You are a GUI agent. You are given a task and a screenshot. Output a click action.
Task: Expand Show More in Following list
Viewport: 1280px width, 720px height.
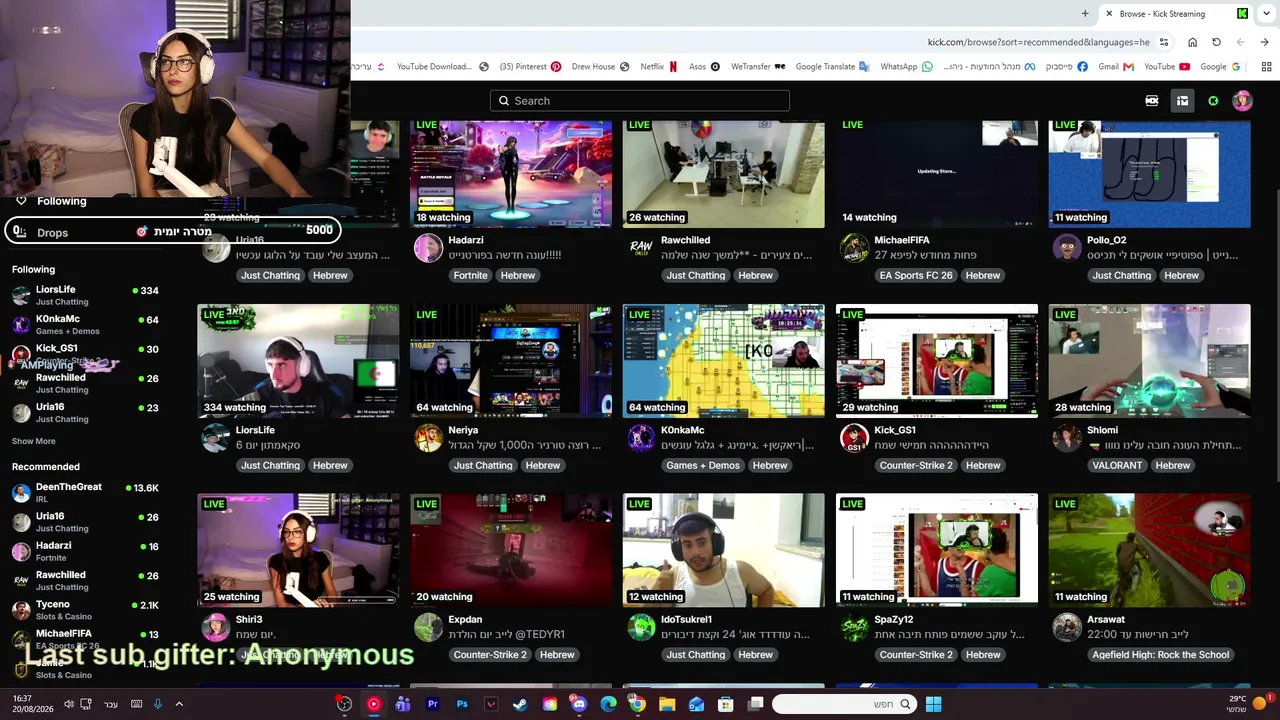pyautogui.click(x=34, y=441)
